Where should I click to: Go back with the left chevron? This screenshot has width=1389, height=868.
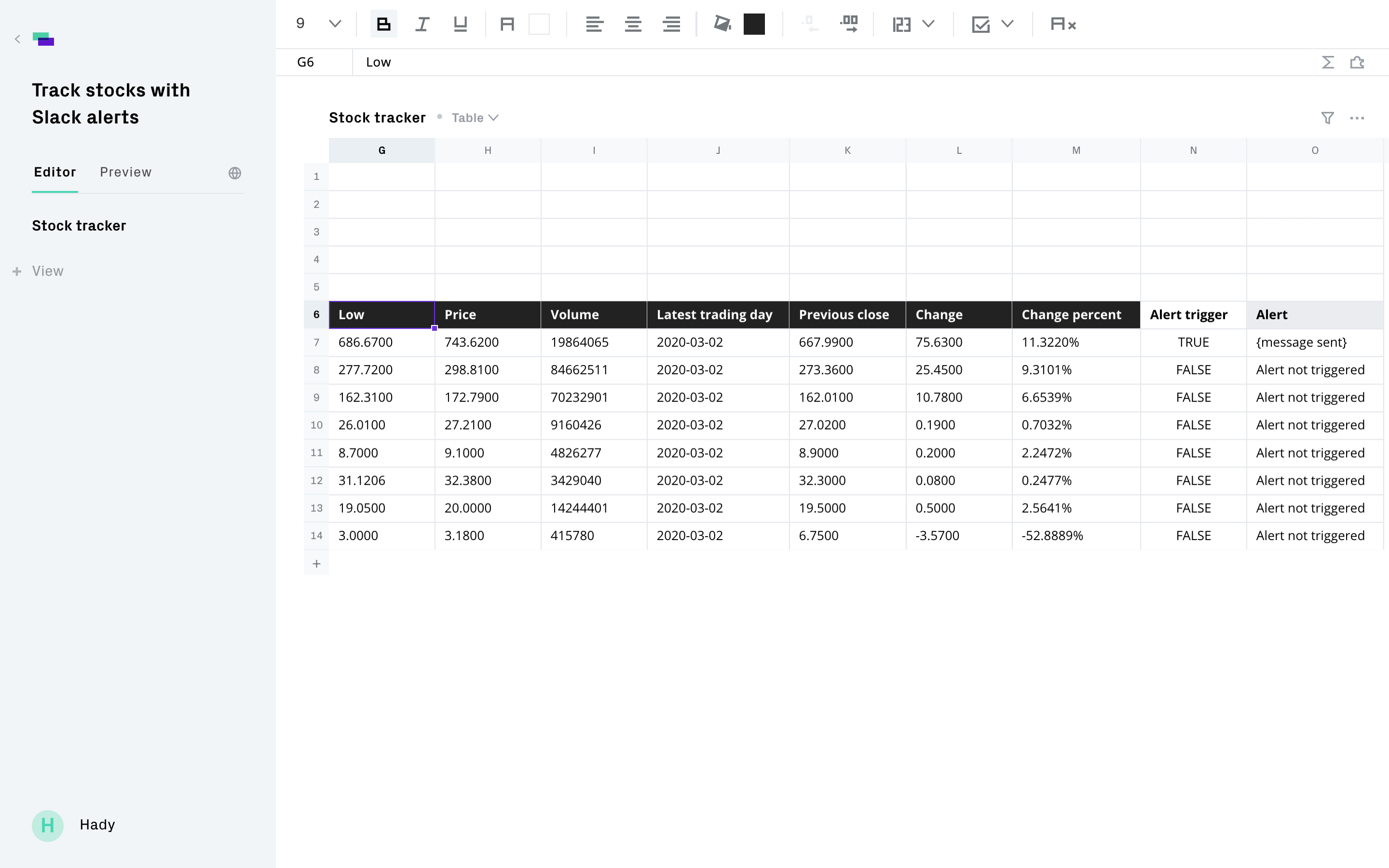[18, 39]
